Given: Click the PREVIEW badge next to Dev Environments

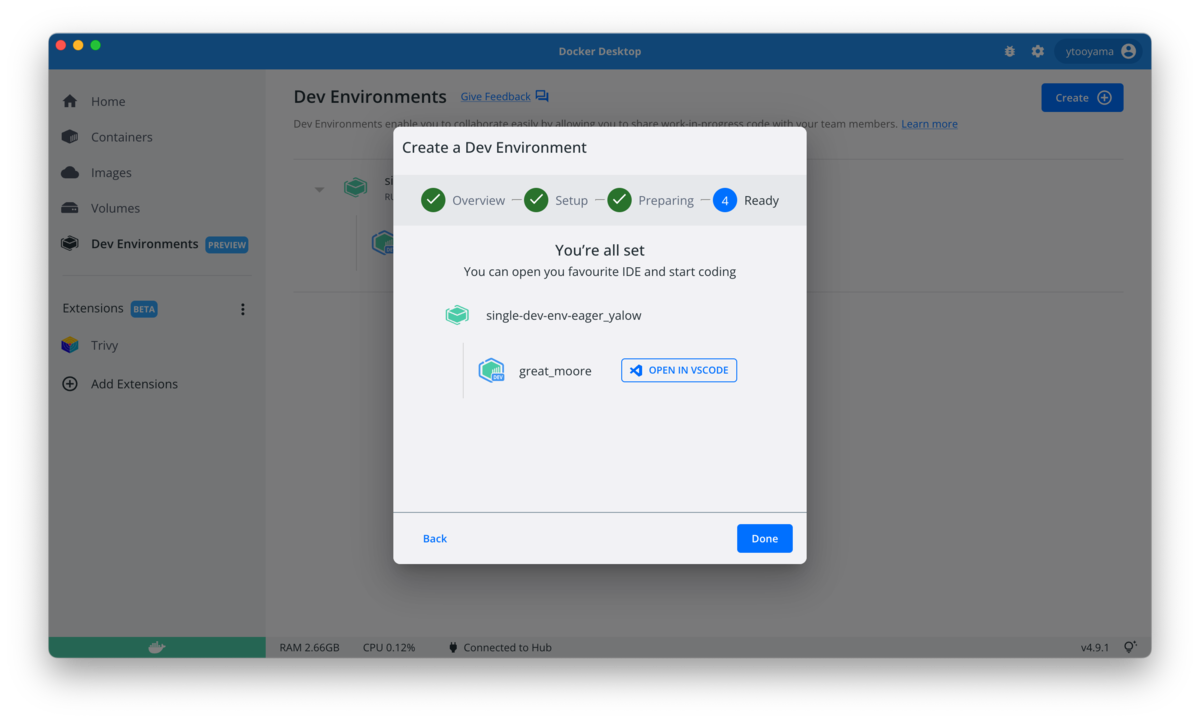Looking at the screenshot, I should (227, 245).
